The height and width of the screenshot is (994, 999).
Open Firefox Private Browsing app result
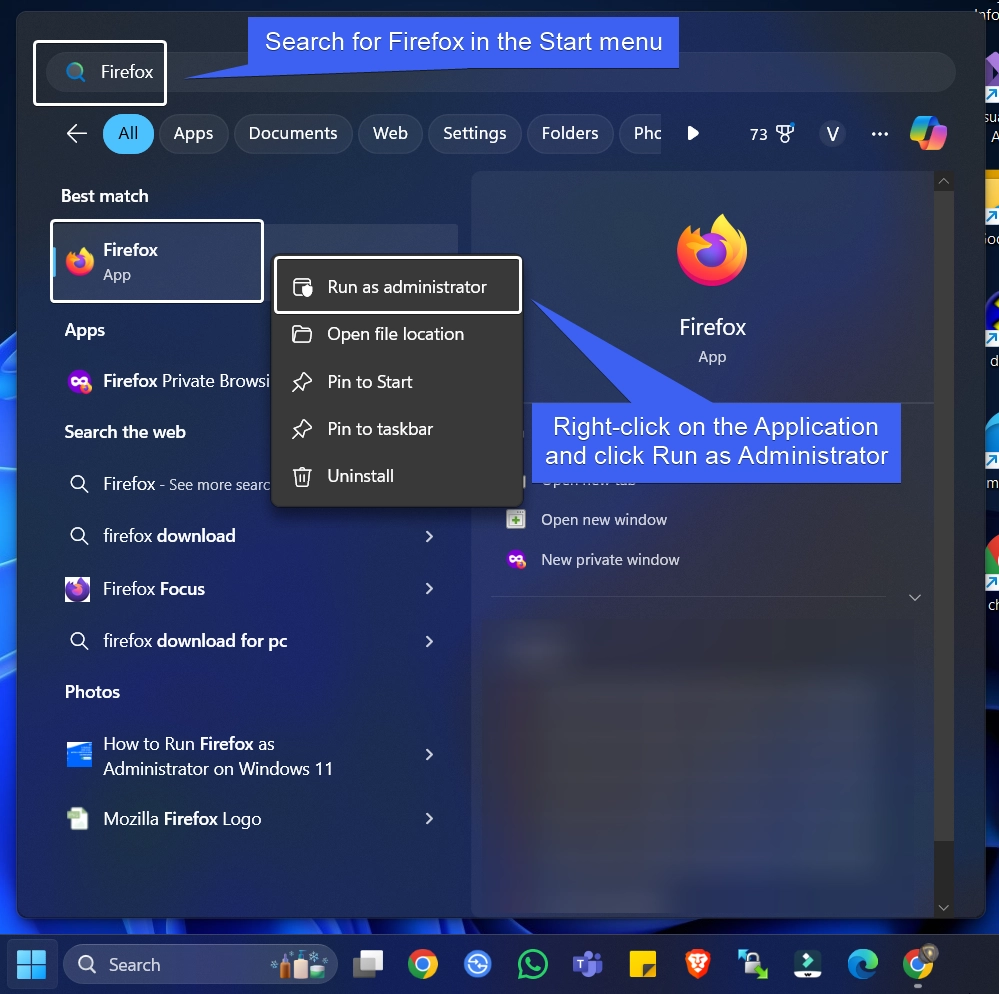pos(169,381)
